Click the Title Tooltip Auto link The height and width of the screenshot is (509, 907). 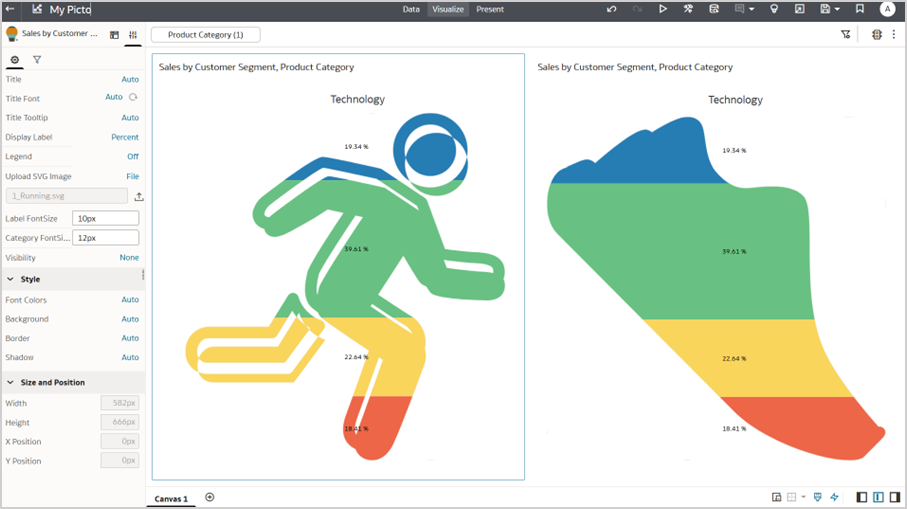[130, 118]
